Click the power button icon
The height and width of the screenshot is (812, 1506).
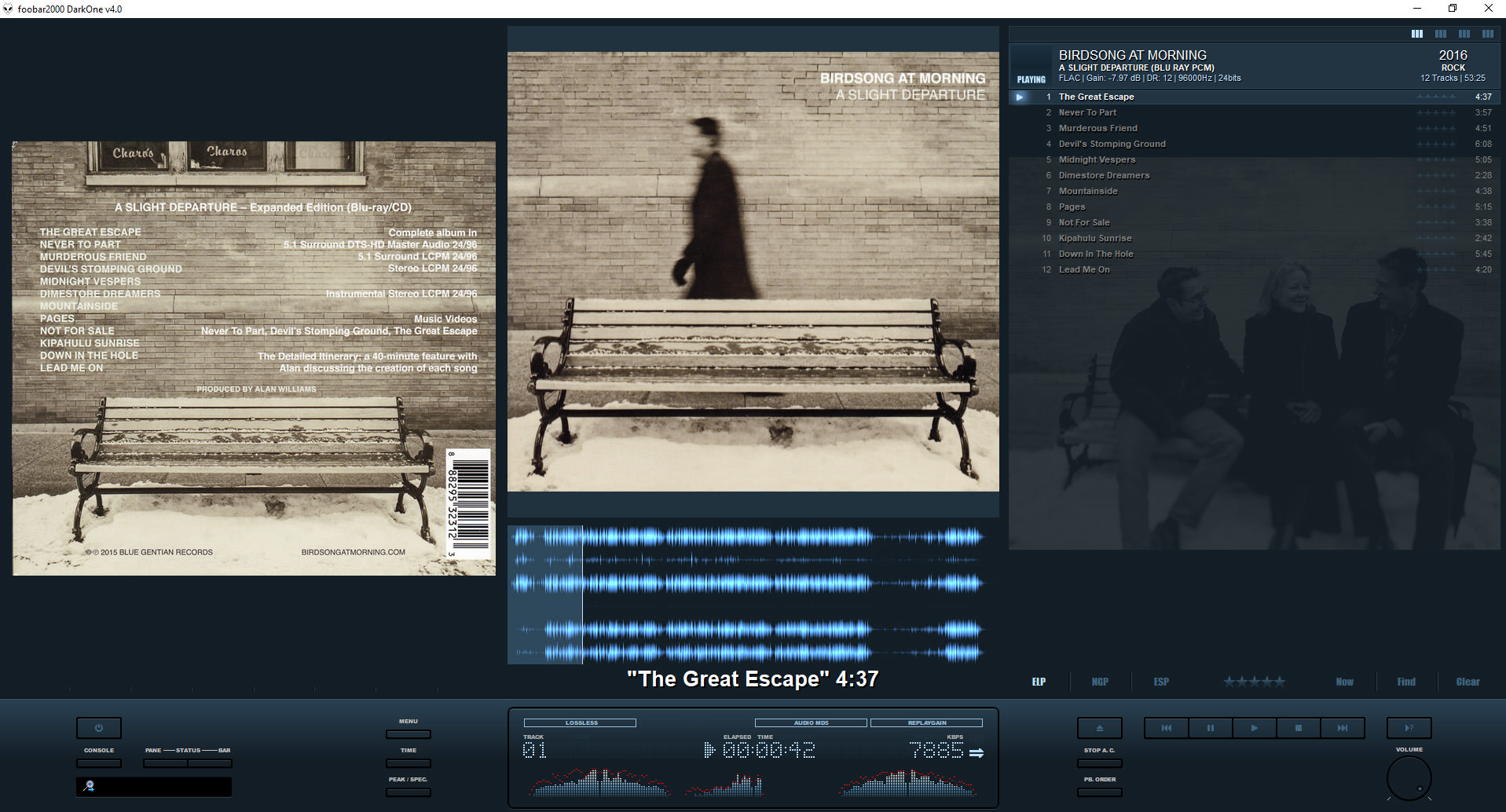[x=99, y=728]
